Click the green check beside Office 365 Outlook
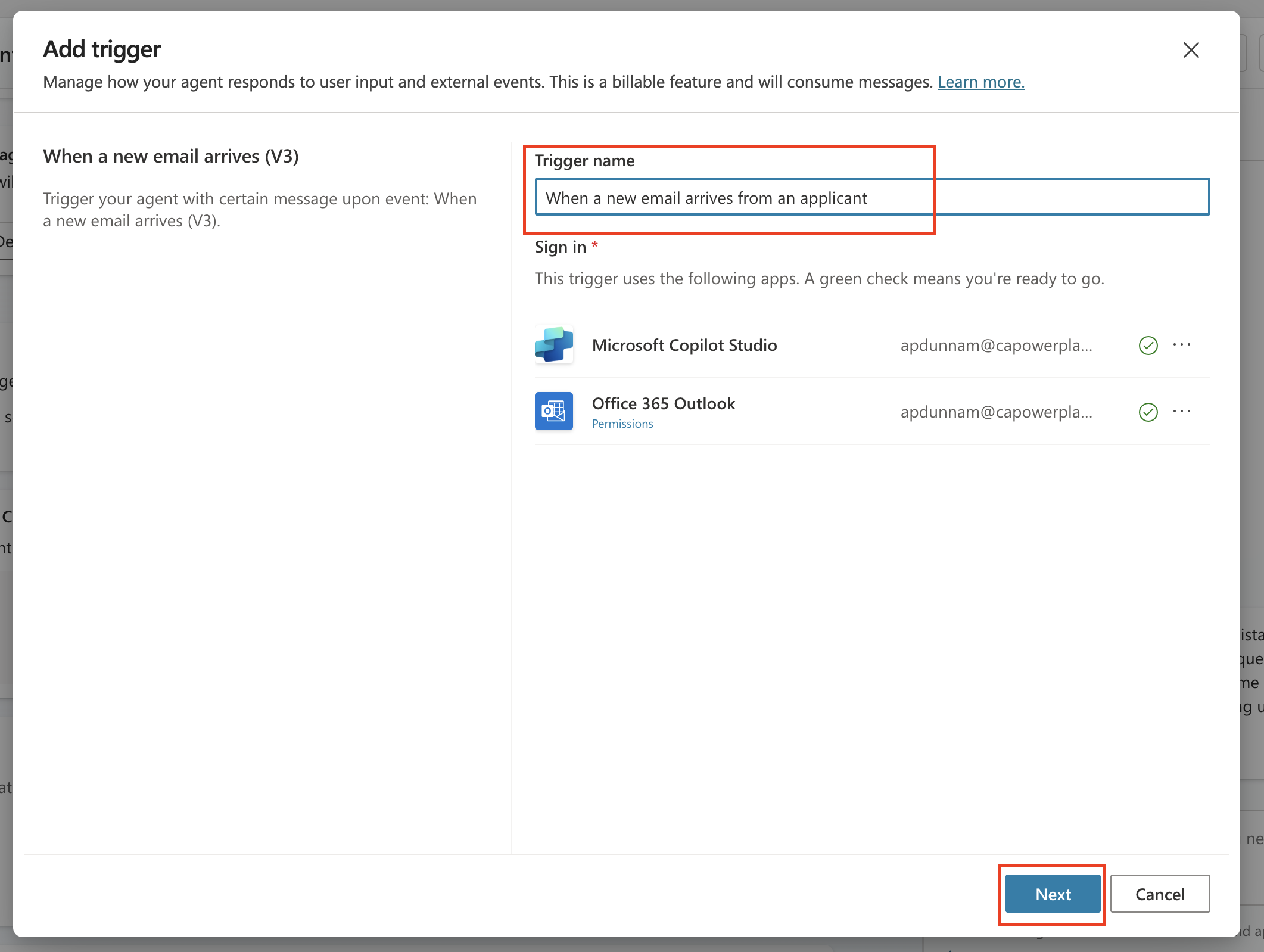This screenshot has height=952, width=1264. 1148,412
